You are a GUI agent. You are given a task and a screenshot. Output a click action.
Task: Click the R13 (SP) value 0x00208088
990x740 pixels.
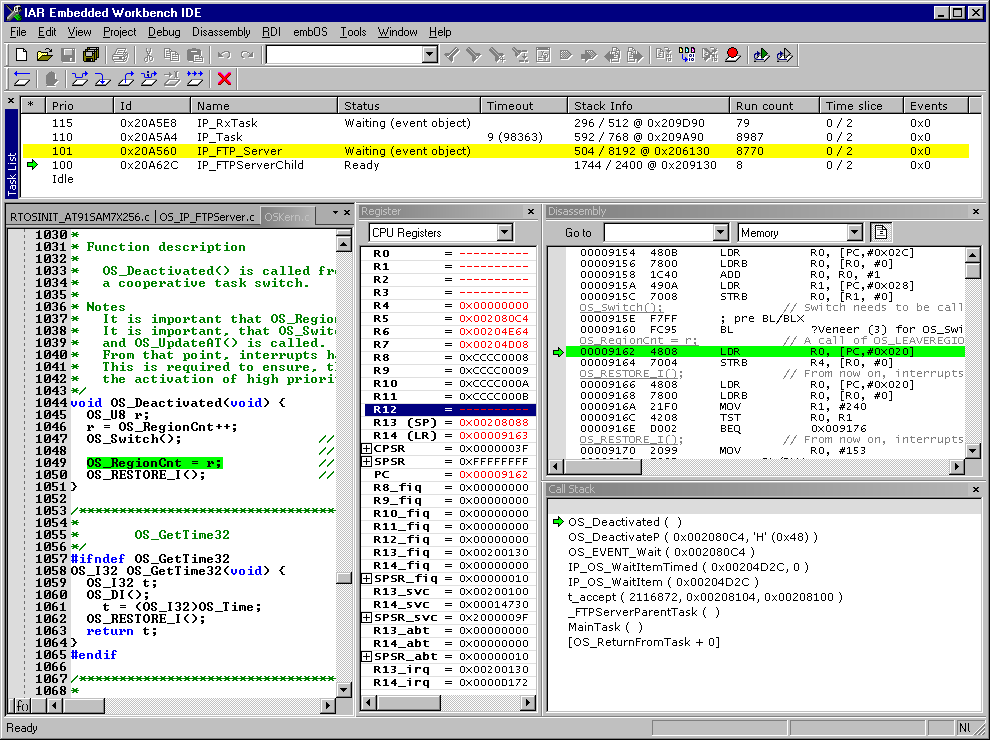(x=494, y=422)
